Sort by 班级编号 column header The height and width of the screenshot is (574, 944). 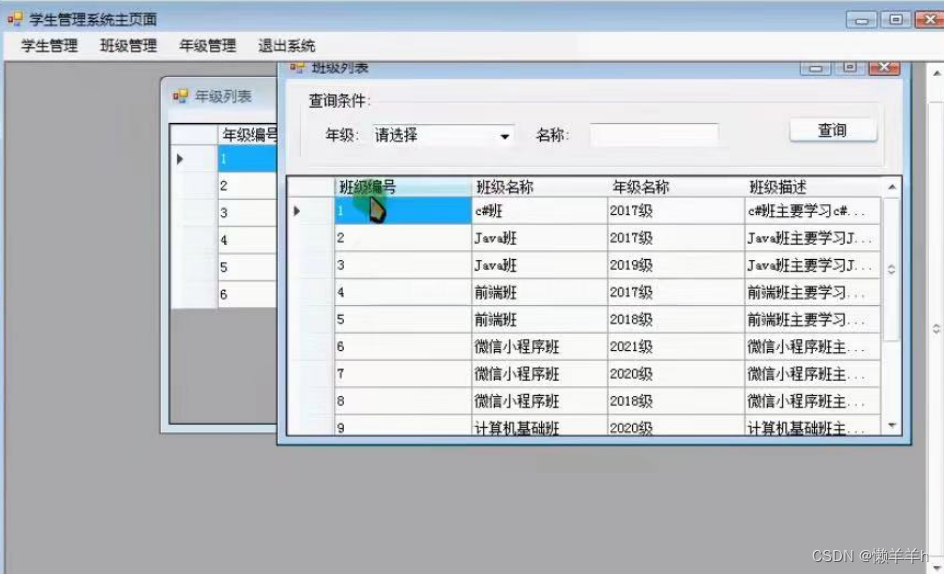[403, 187]
